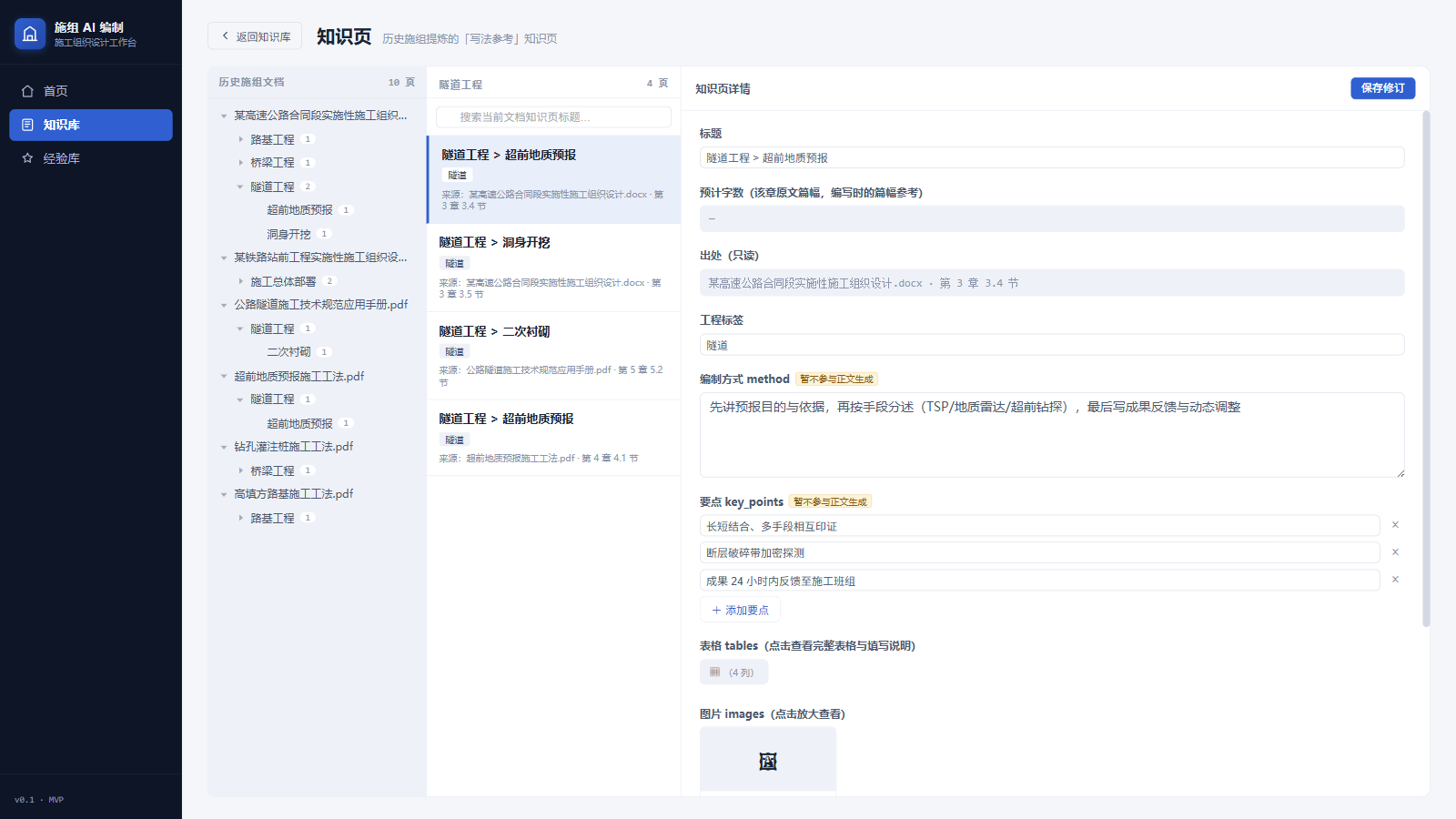
Task: Click the 添加要点 button
Action: click(x=740, y=611)
